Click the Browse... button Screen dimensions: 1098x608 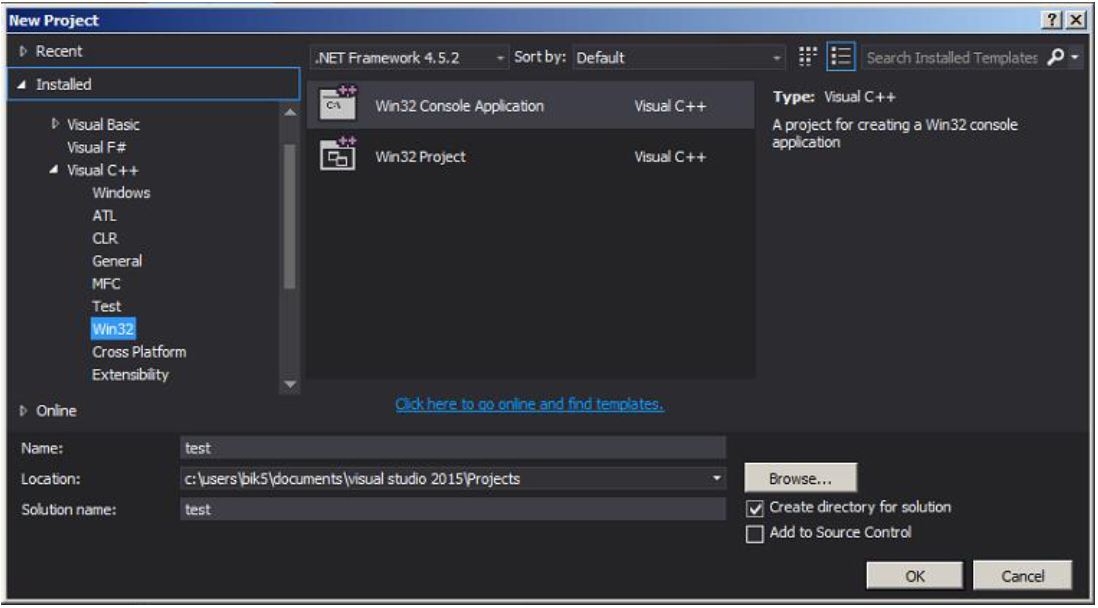[800, 478]
